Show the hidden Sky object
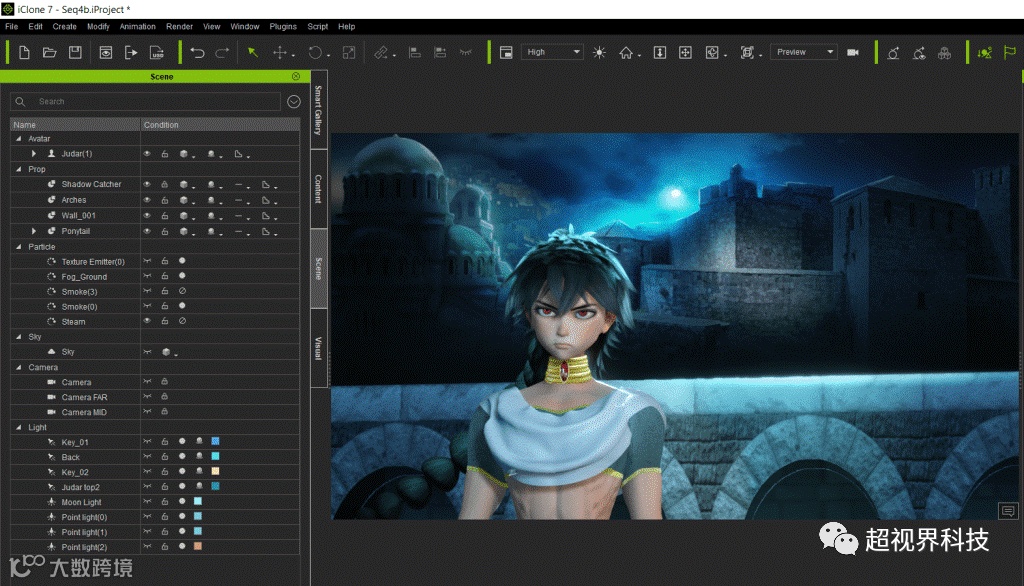Image resolution: width=1024 pixels, height=586 pixels. click(x=147, y=351)
